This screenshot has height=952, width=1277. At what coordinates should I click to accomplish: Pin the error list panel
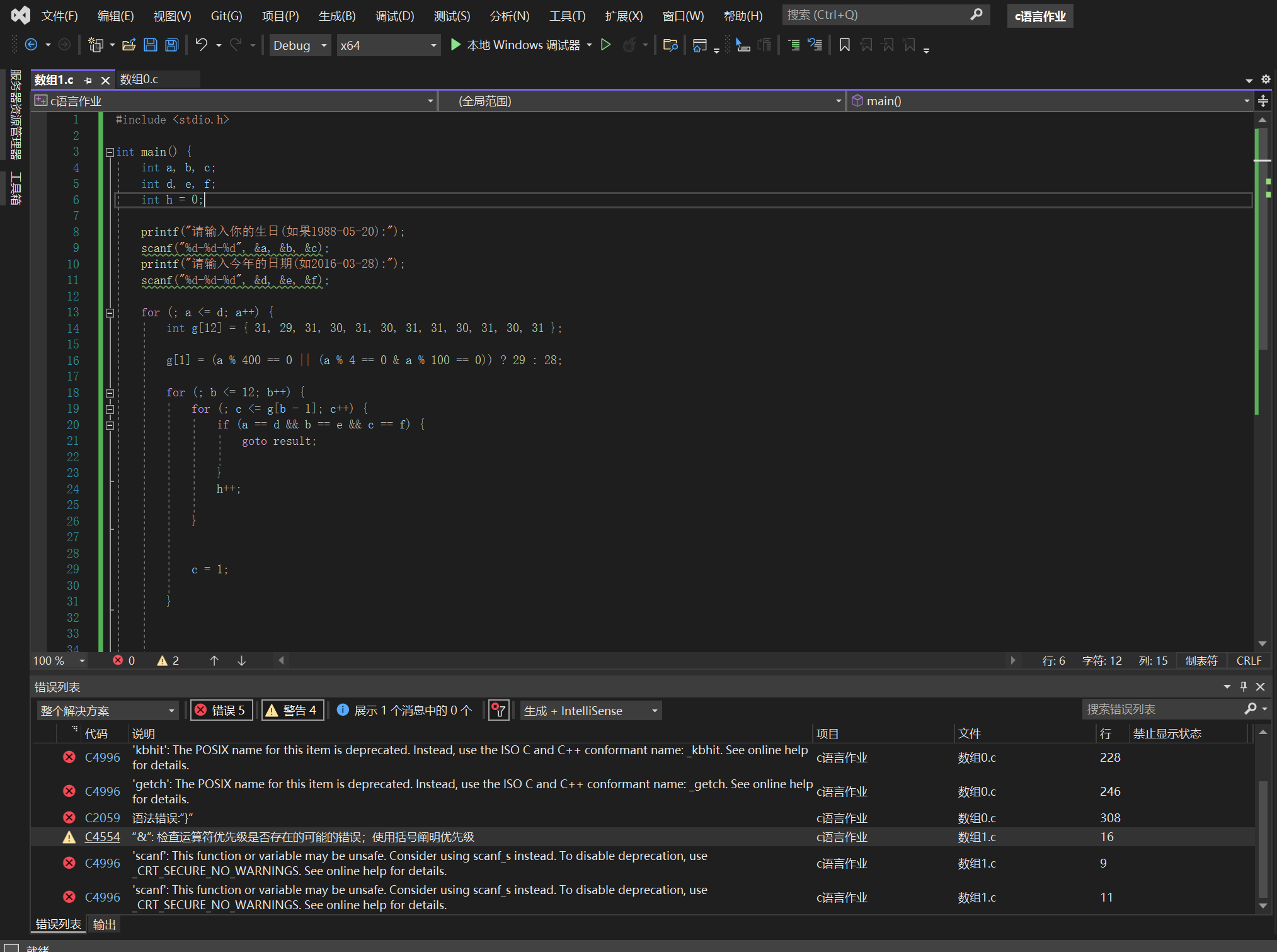[1244, 686]
